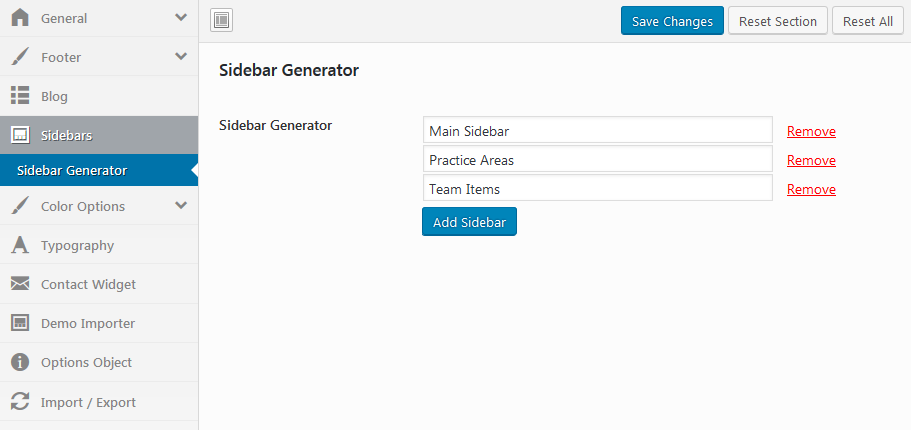911x430 pixels.
Task: Click the Demo Importer icon
Action: click(x=20, y=323)
